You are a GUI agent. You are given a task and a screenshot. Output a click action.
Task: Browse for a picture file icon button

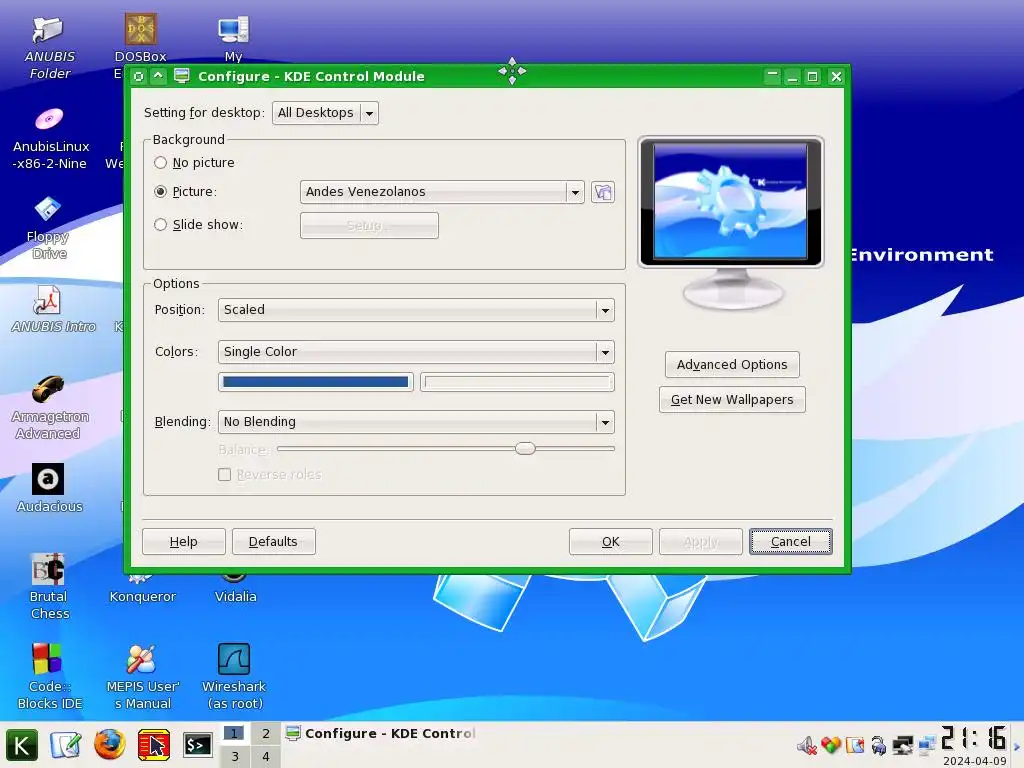[603, 192]
